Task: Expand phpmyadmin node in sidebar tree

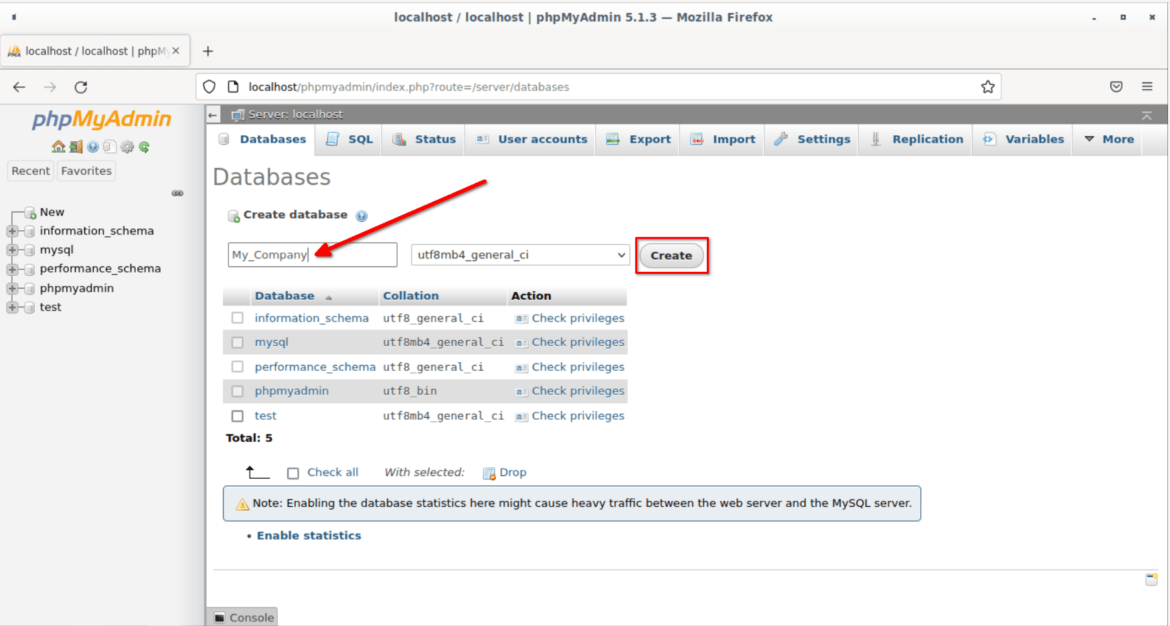Action: click(13, 288)
